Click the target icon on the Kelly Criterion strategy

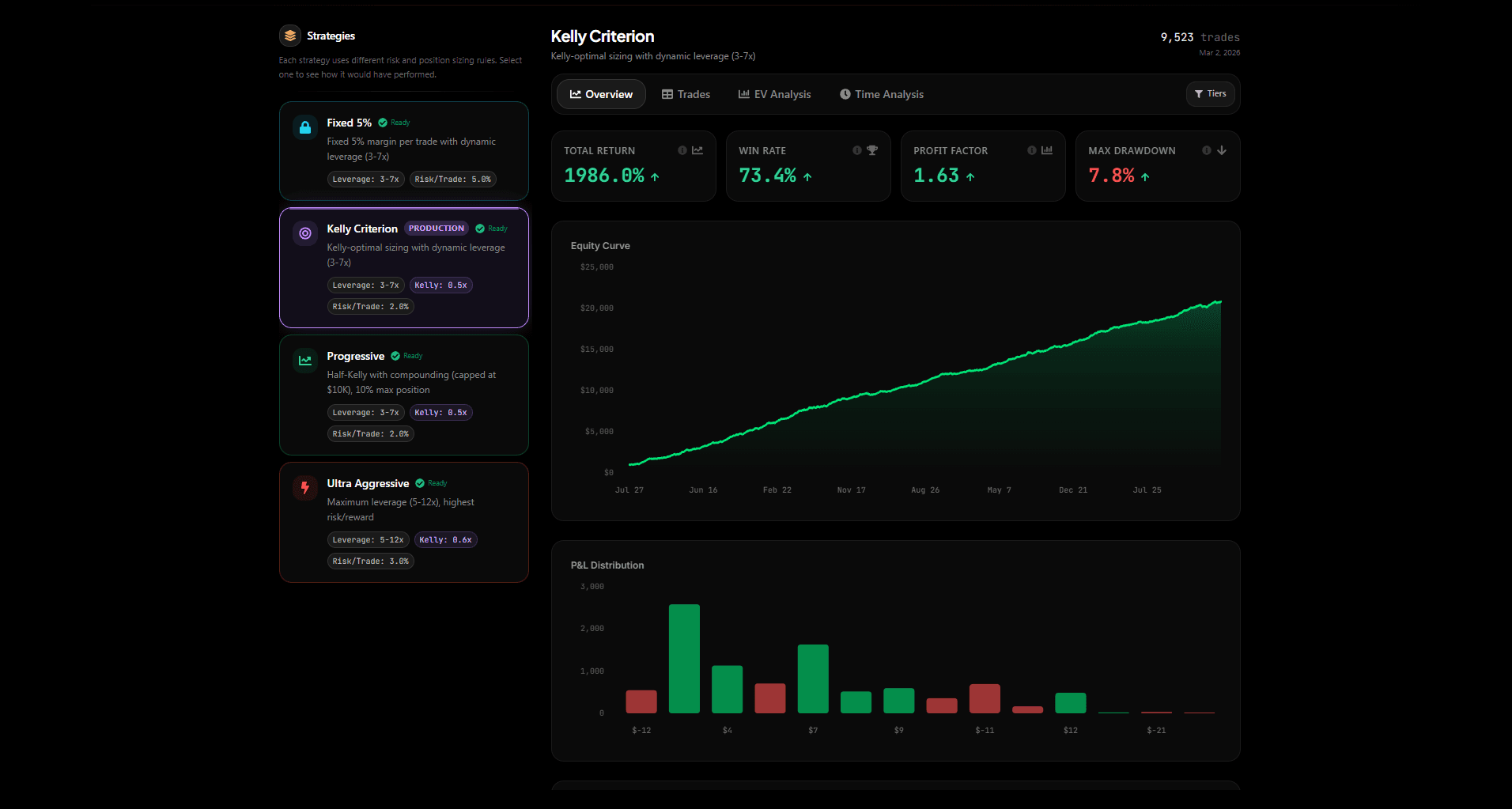click(304, 232)
